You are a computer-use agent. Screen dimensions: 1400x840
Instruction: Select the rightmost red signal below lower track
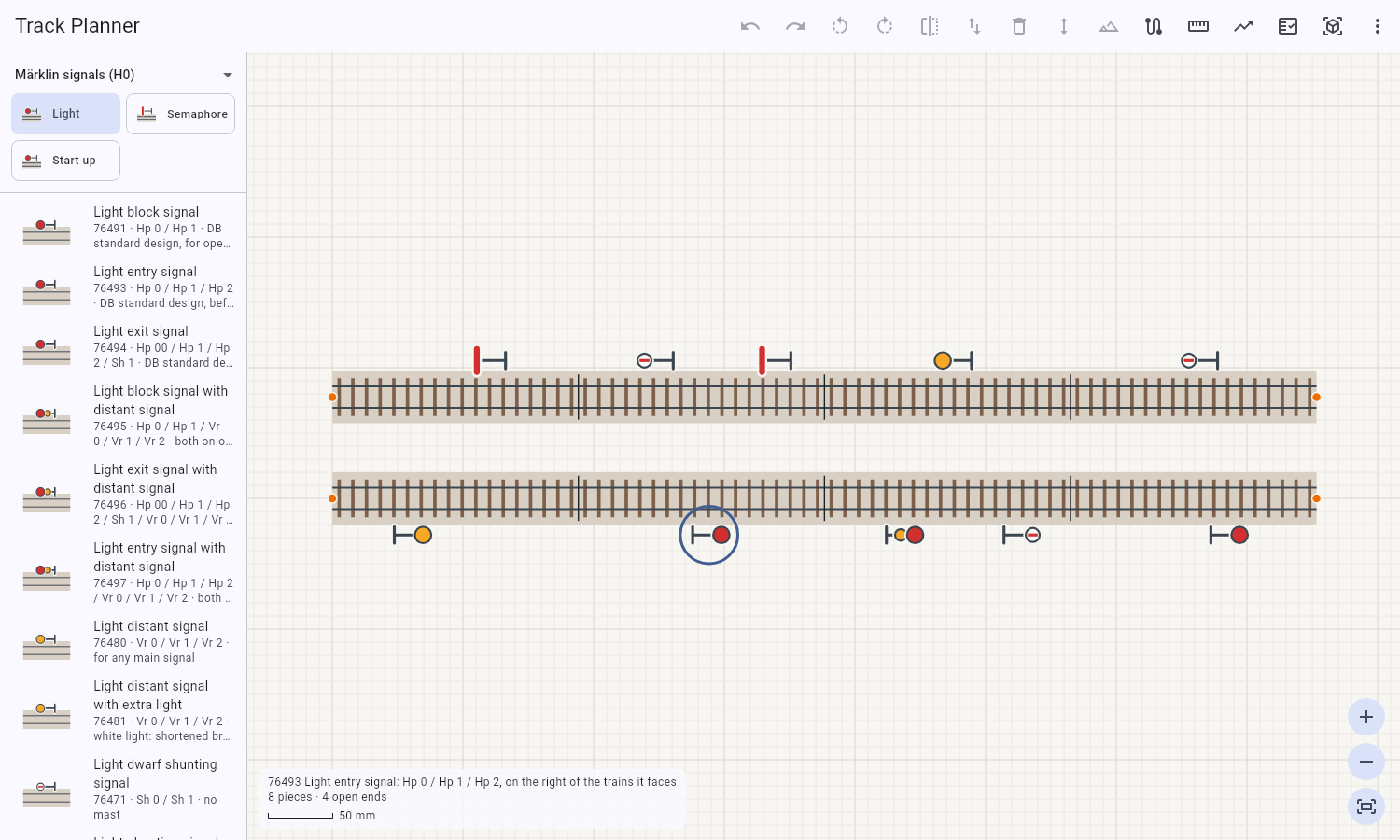pyautogui.click(x=1229, y=535)
